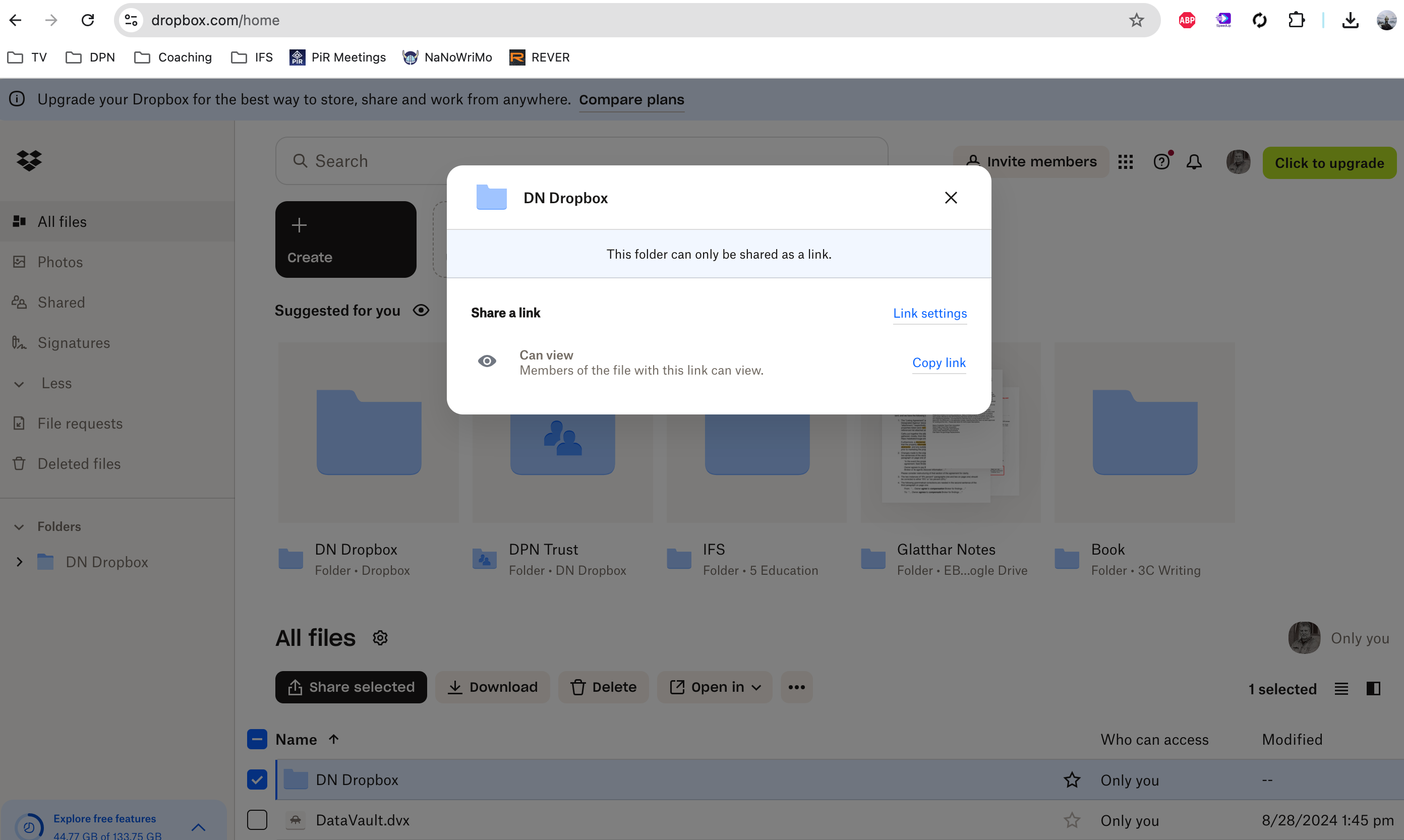Uncheck the DN Dropbox row checkbox
Screen dimensions: 1404x840
[x=257, y=780]
